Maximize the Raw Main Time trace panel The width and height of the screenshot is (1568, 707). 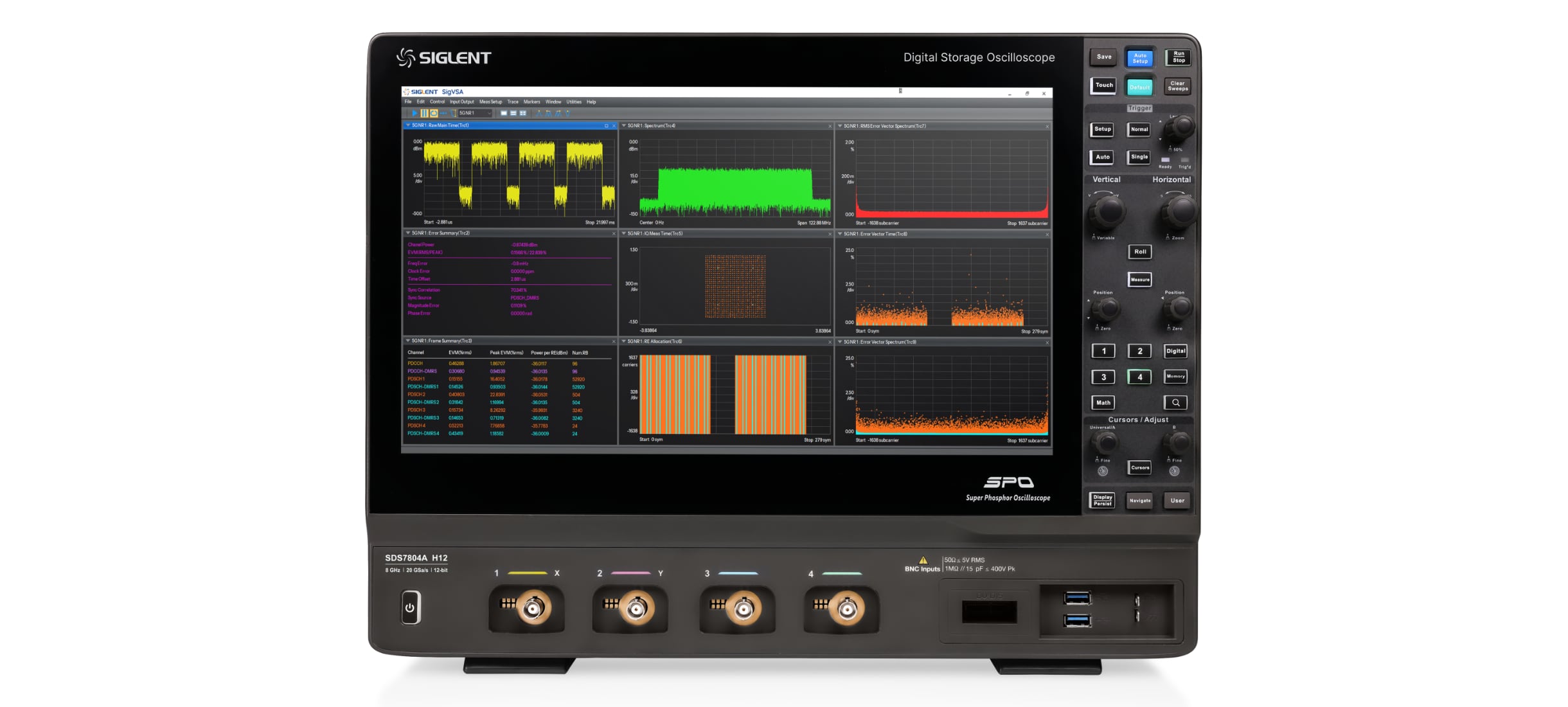[x=606, y=125]
